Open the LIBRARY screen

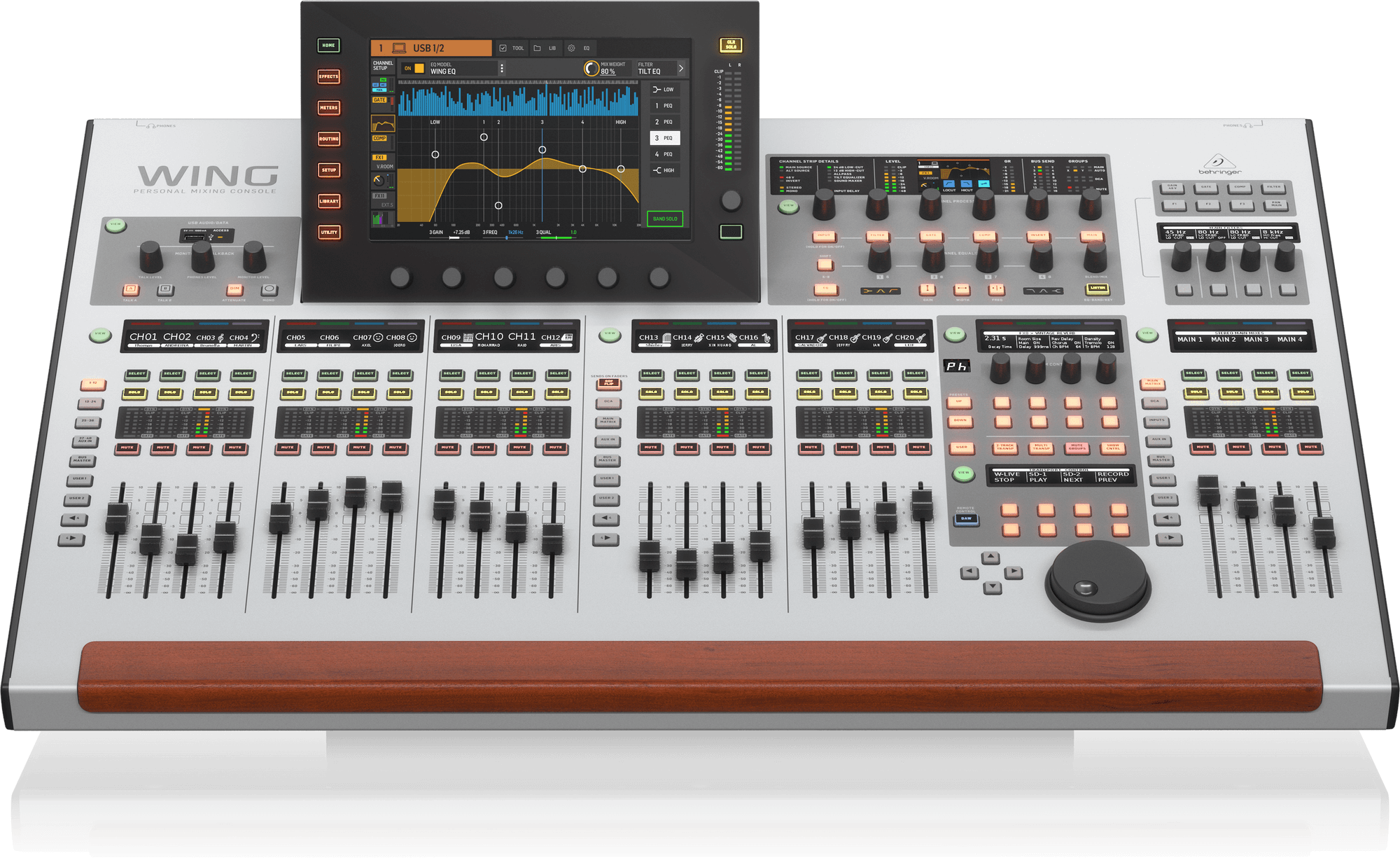tap(328, 202)
